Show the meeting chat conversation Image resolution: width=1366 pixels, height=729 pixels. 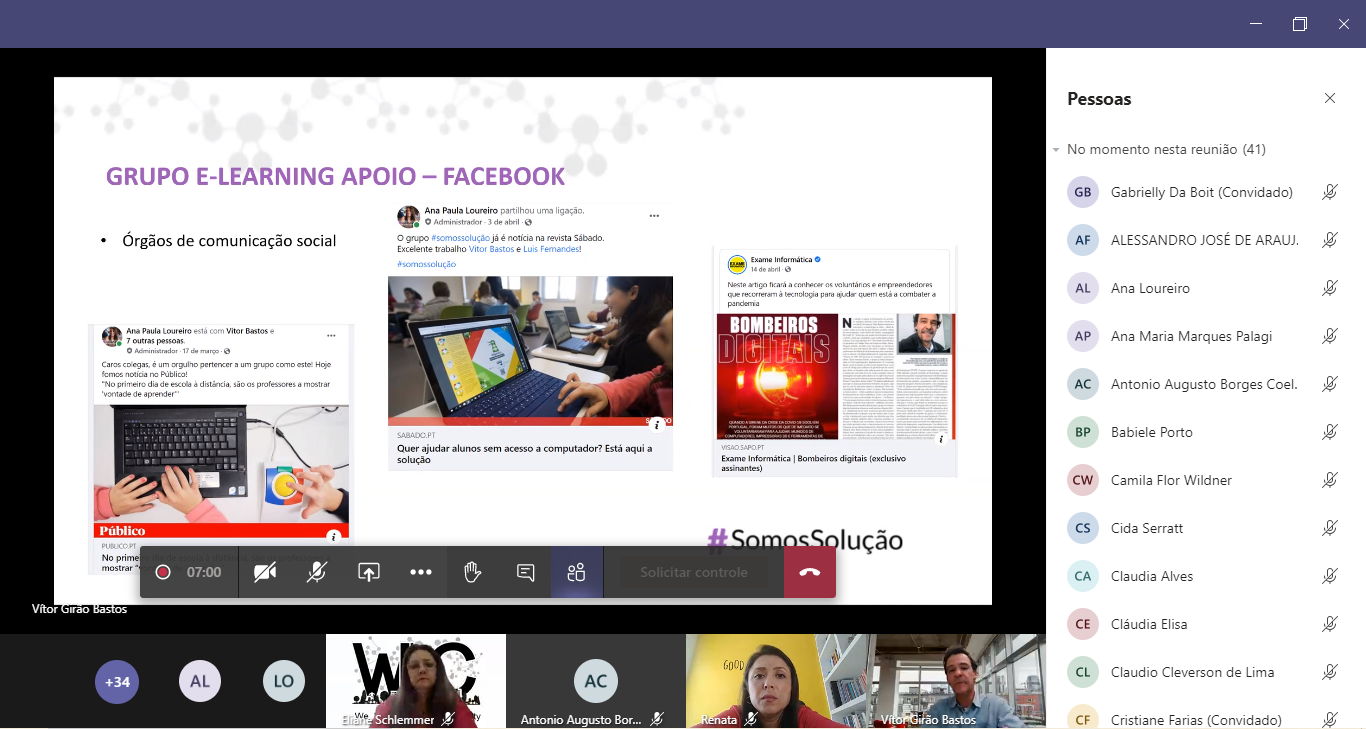(x=525, y=572)
